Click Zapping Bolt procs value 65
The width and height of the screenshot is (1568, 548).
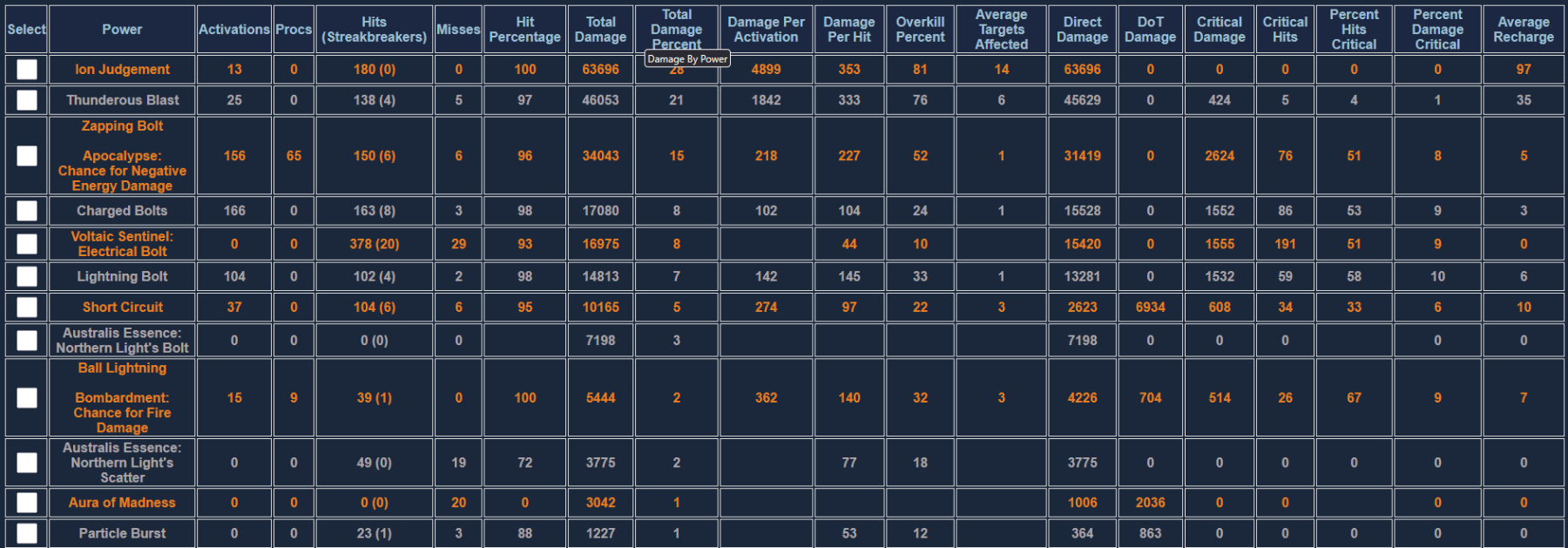click(294, 156)
